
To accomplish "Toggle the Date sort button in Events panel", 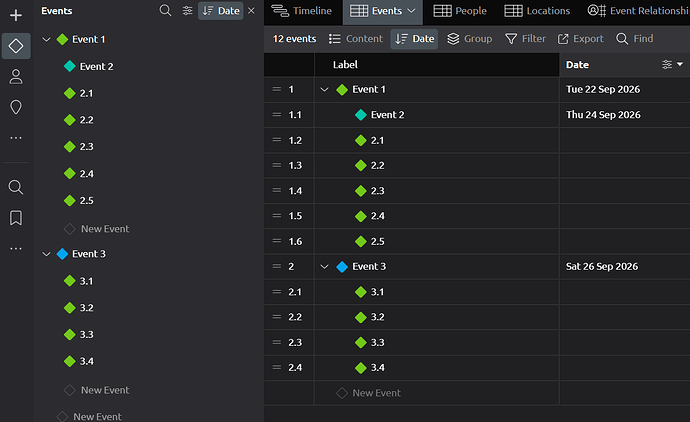I will pos(220,11).
